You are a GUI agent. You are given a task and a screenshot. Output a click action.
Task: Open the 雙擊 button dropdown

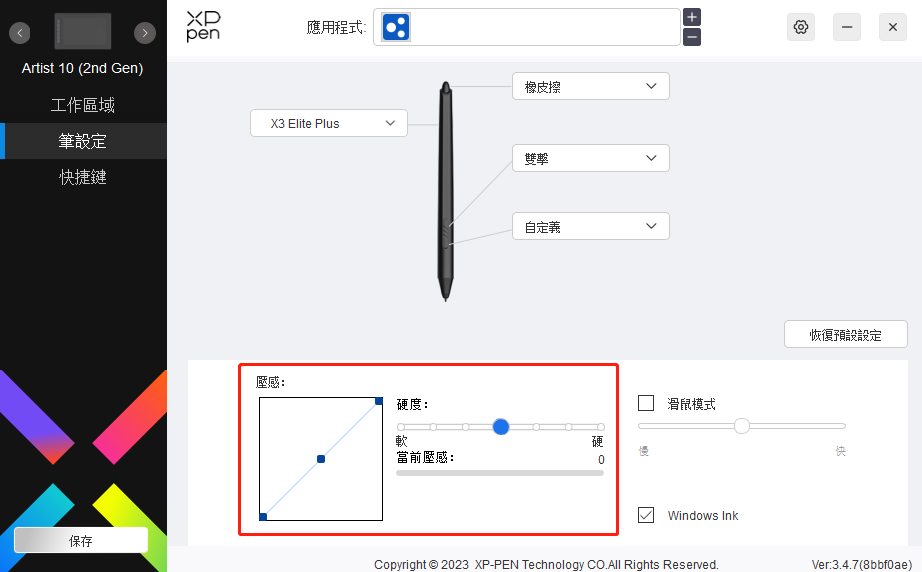coord(590,158)
